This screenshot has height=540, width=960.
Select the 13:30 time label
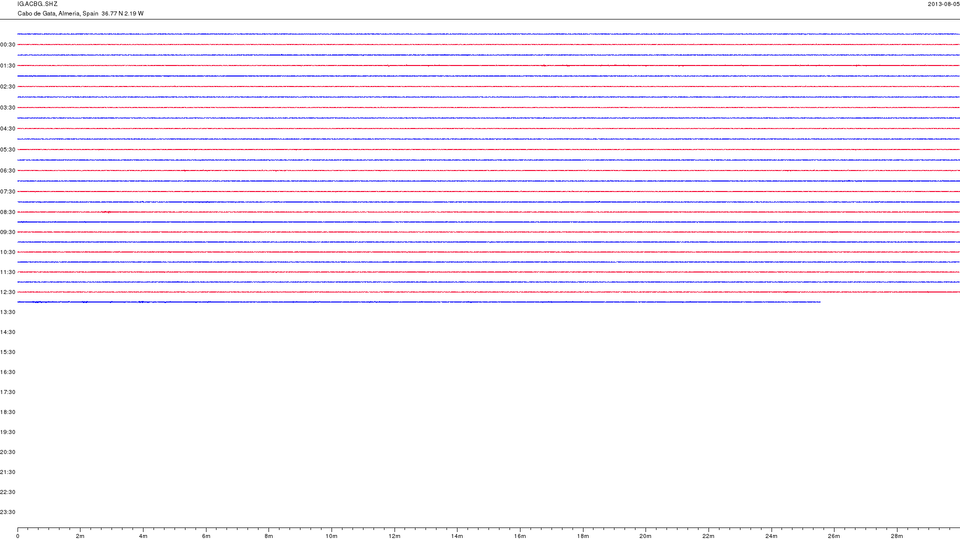(x=7, y=312)
